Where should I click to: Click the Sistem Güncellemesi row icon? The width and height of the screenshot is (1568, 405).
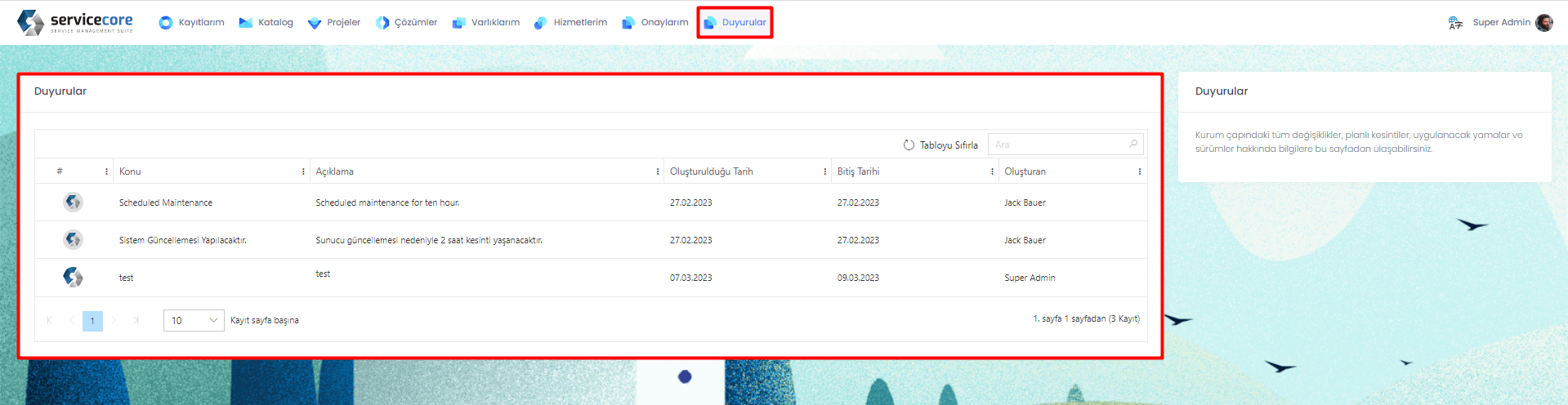(73, 239)
